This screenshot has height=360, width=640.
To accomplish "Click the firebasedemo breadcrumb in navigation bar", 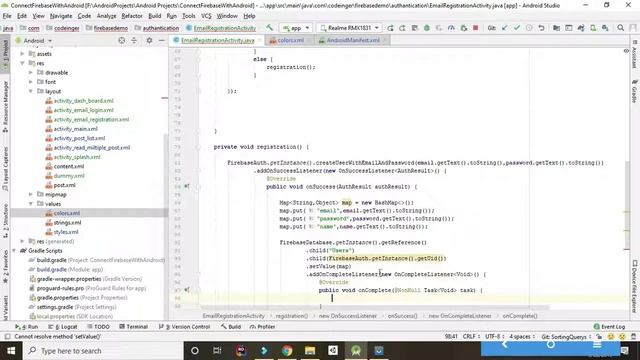I will tap(111, 28).
